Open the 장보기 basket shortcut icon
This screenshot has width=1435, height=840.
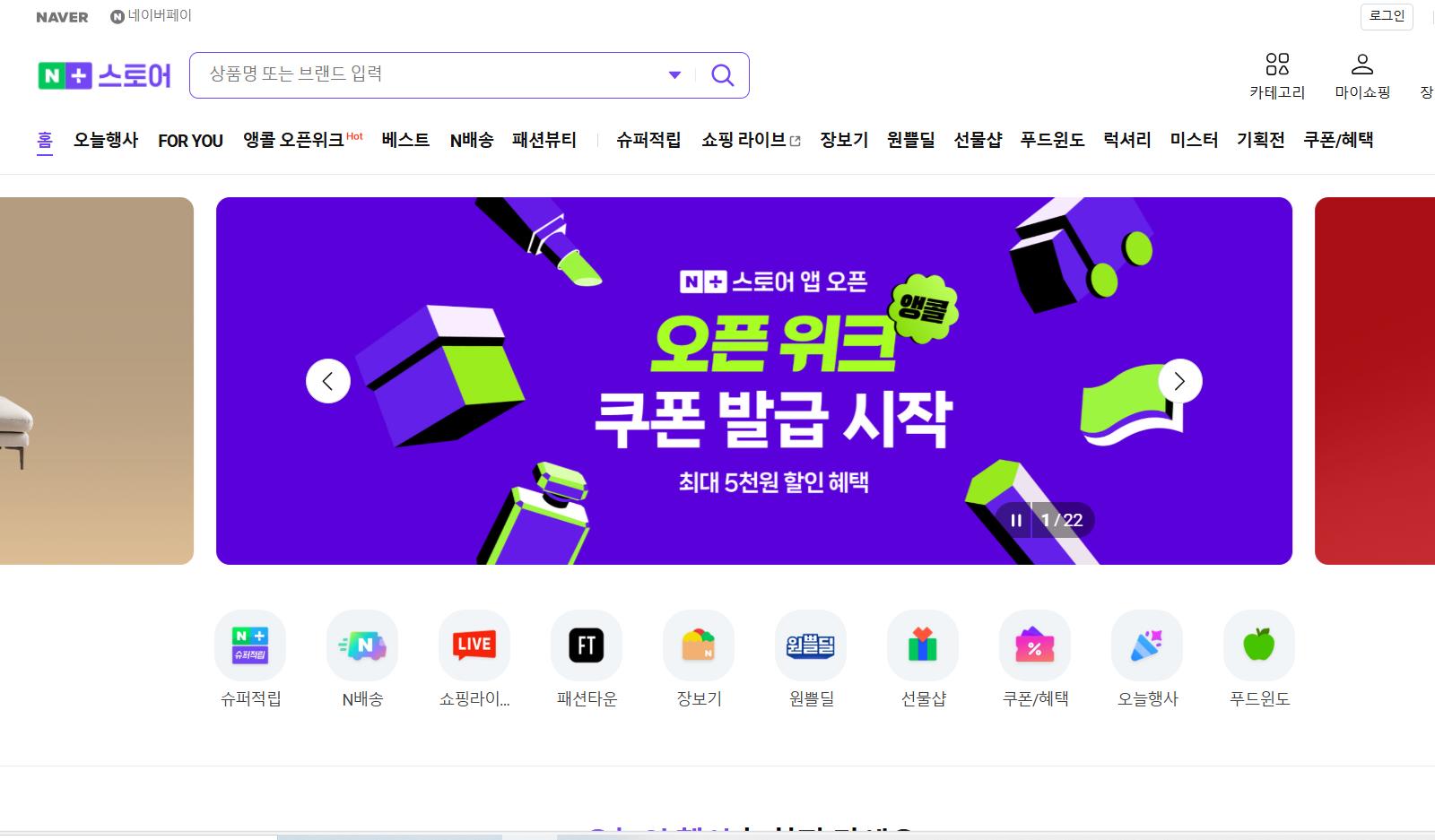[x=699, y=645]
